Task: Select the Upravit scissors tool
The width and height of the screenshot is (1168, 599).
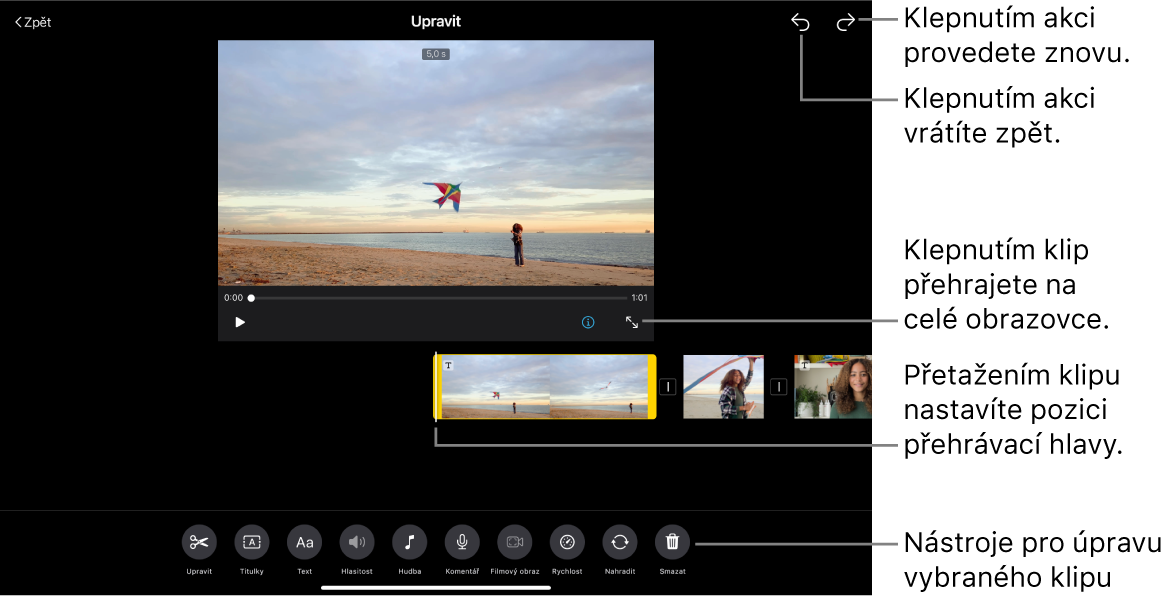Action: pyautogui.click(x=199, y=542)
